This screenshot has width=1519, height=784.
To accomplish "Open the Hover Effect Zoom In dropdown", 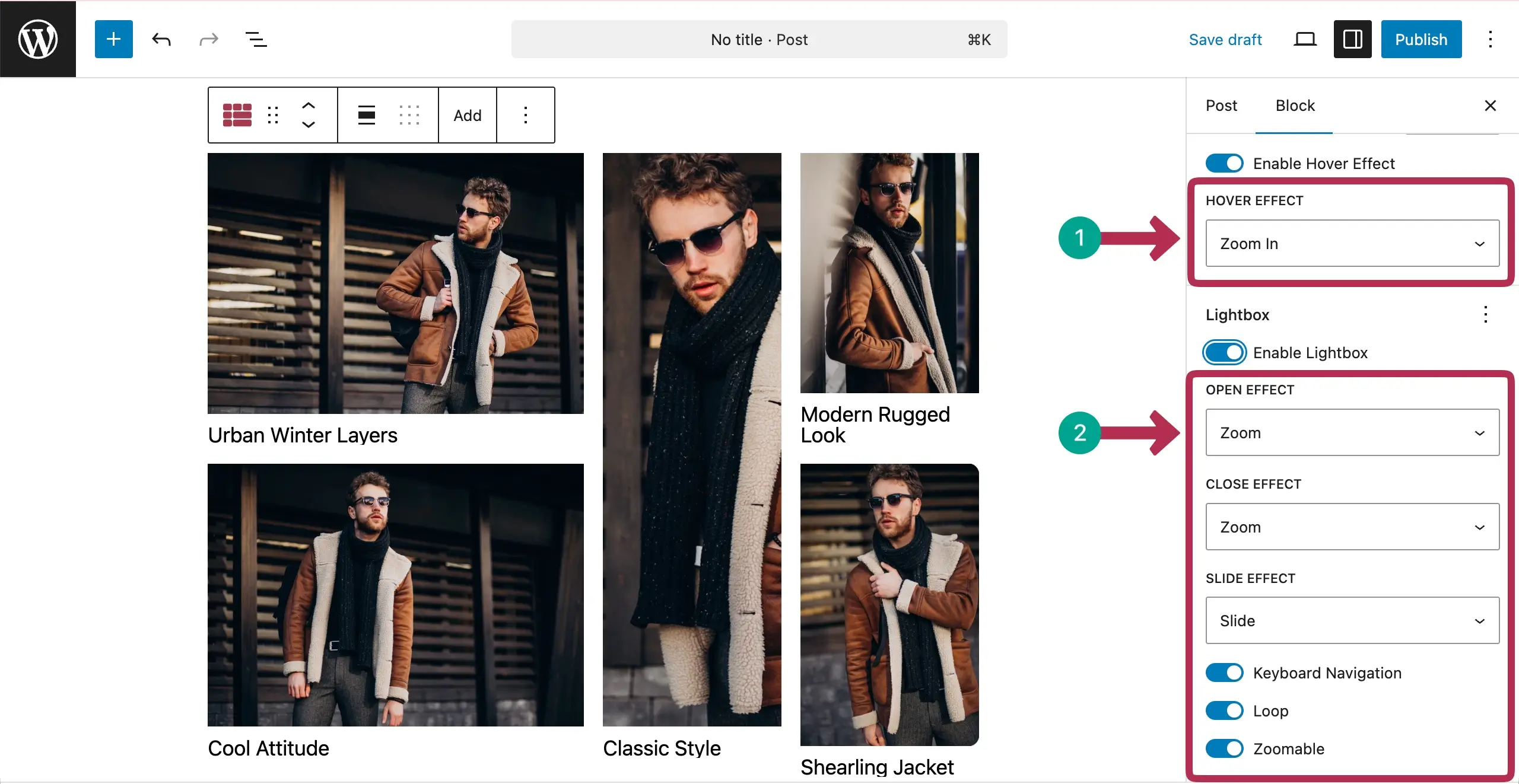I will pyautogui.click(x=1352, y=243).
